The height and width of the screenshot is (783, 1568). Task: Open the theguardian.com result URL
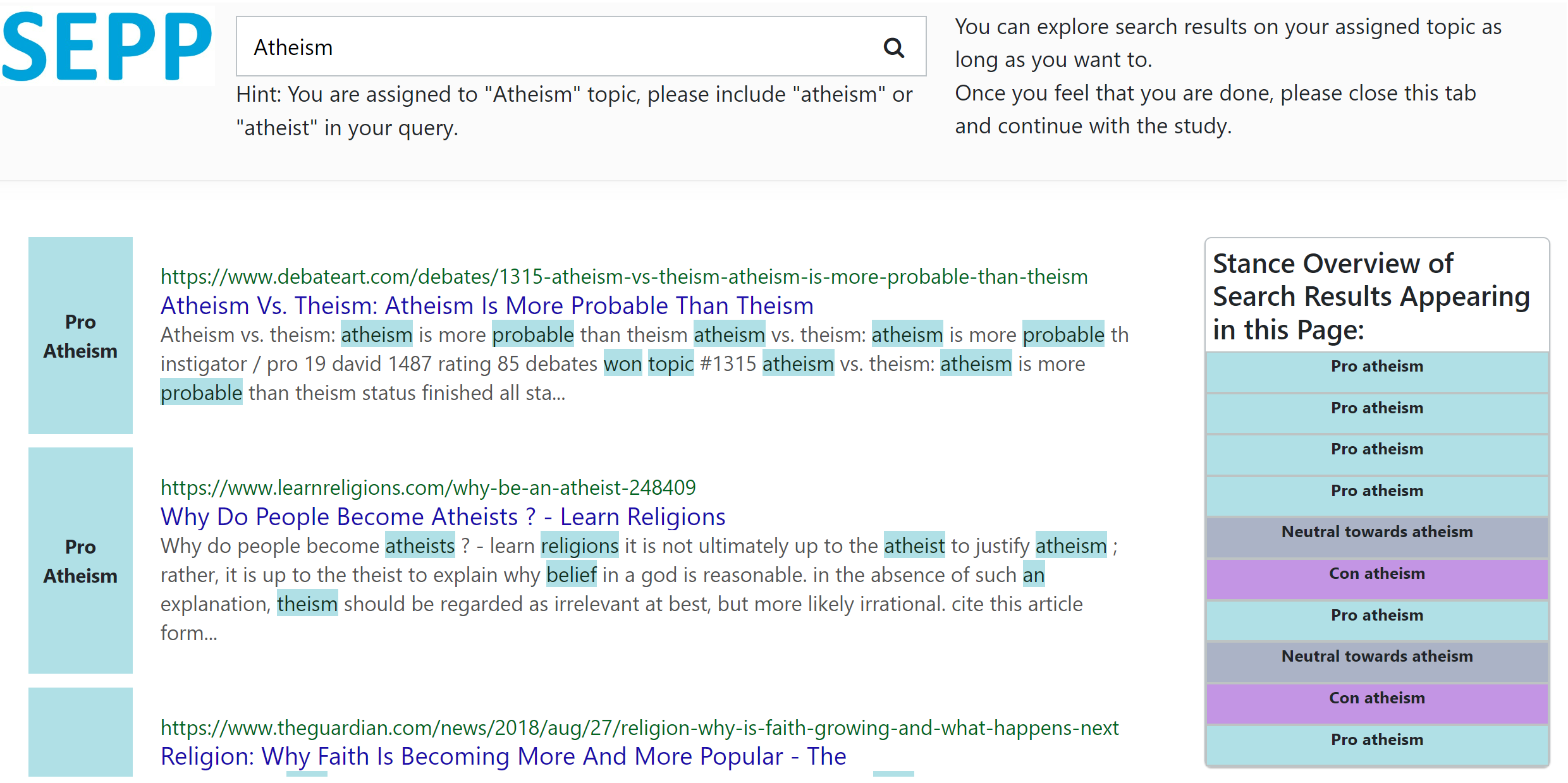[639, 728]
